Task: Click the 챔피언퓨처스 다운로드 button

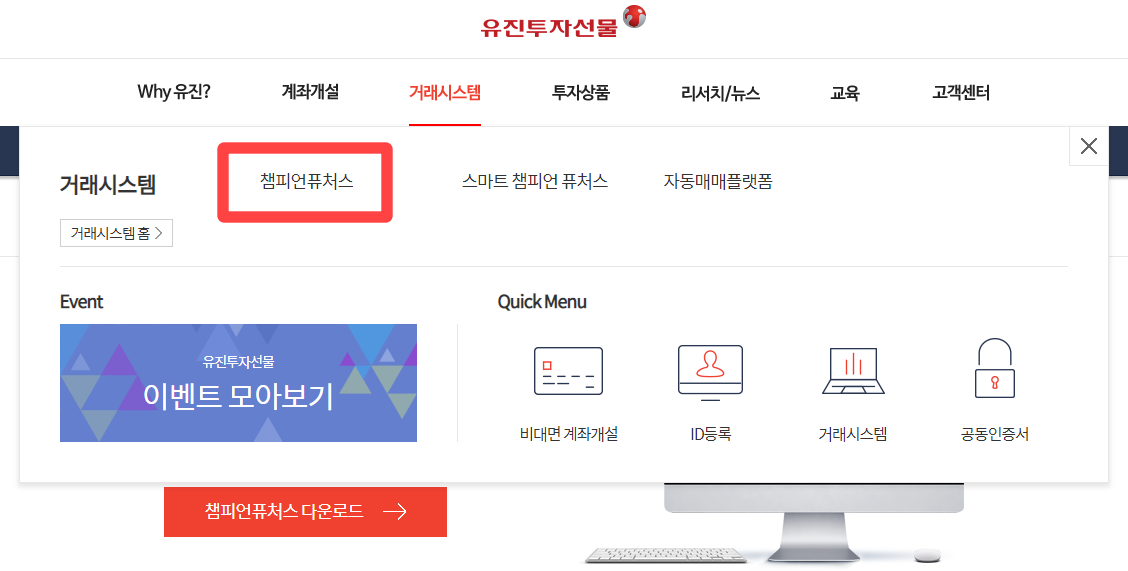Action: (x=305, y=511)
